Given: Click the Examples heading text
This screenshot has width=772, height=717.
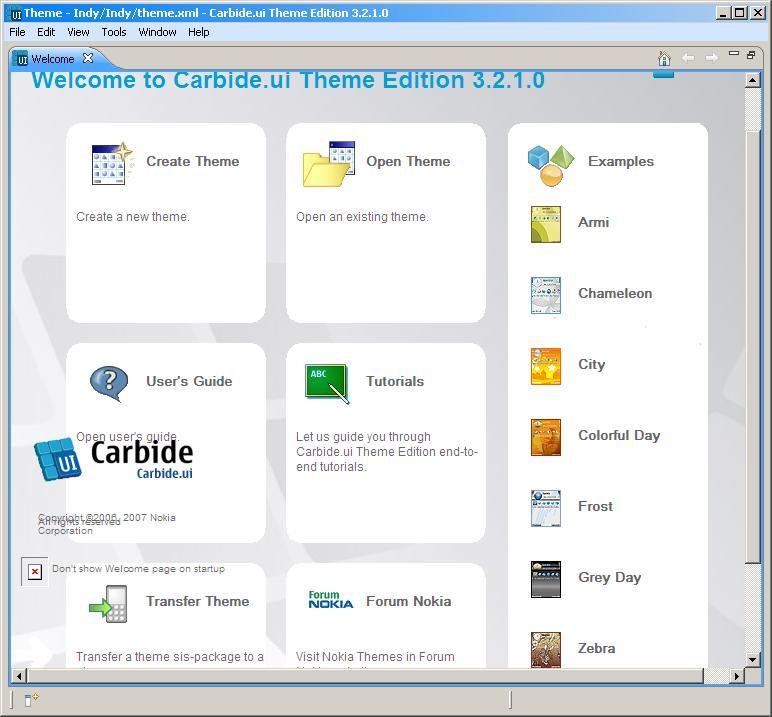Looking at the screenshot, I should [x=621, y=162].
